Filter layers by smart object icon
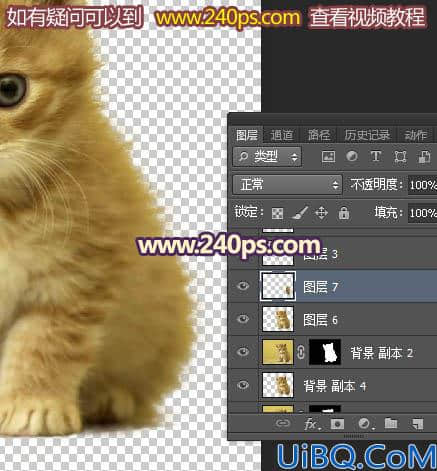Viewport: 437px width, 471px height. coord(424,157)
